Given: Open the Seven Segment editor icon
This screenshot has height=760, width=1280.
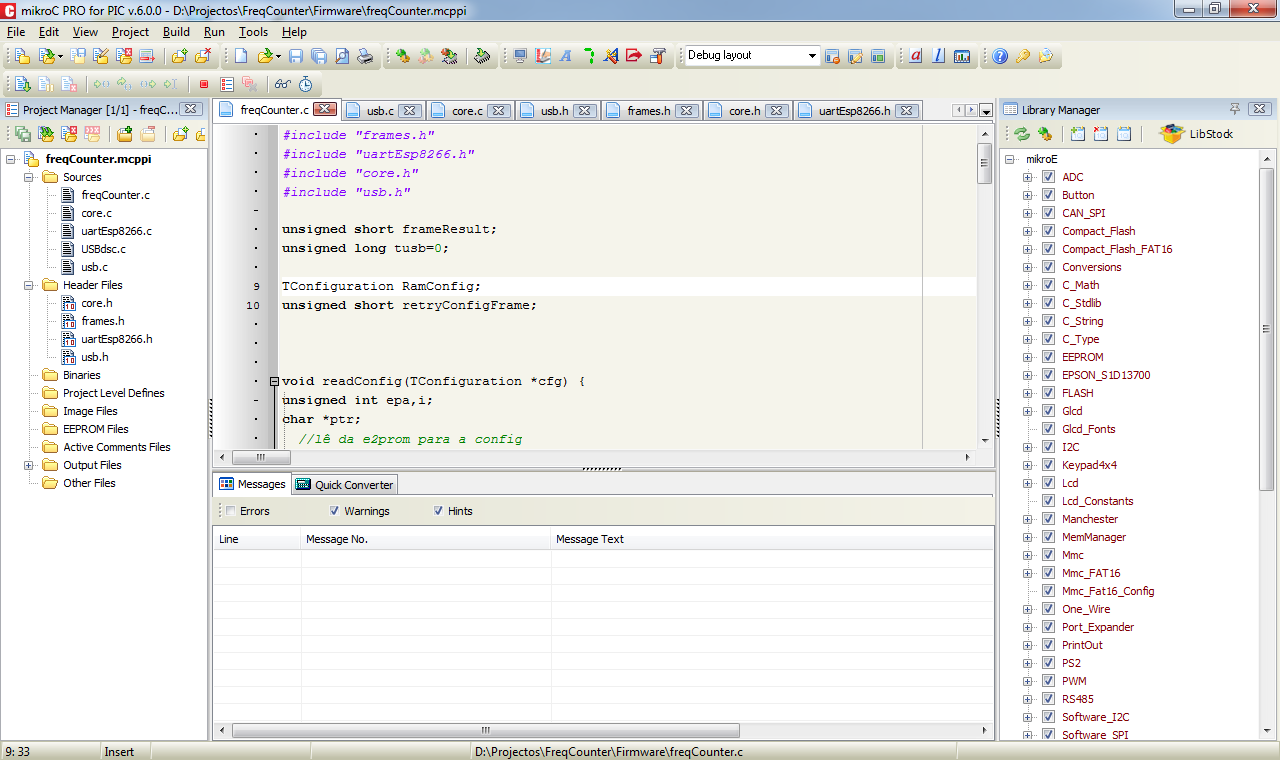Looking at the screenshot, I should (x=589, y=56).
